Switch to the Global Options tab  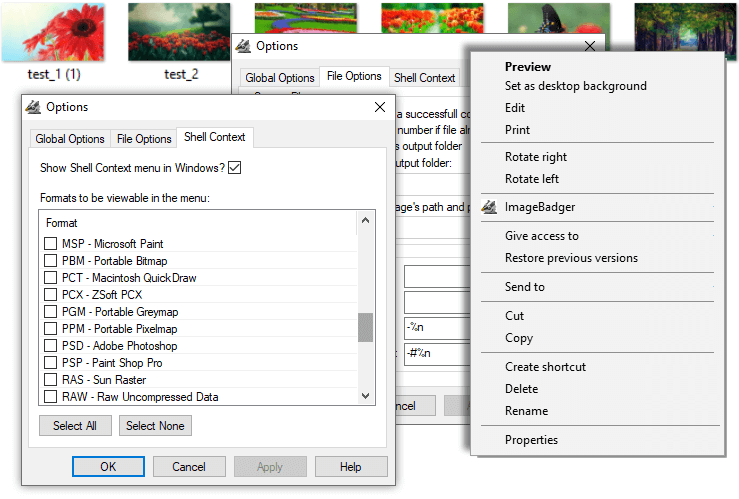69,139
